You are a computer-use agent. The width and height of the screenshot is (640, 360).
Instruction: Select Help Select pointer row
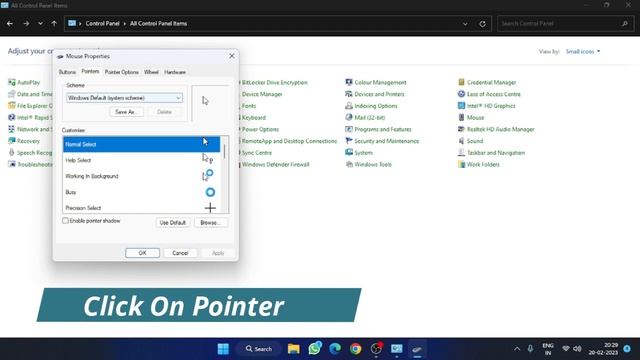(x=142, y=160)
